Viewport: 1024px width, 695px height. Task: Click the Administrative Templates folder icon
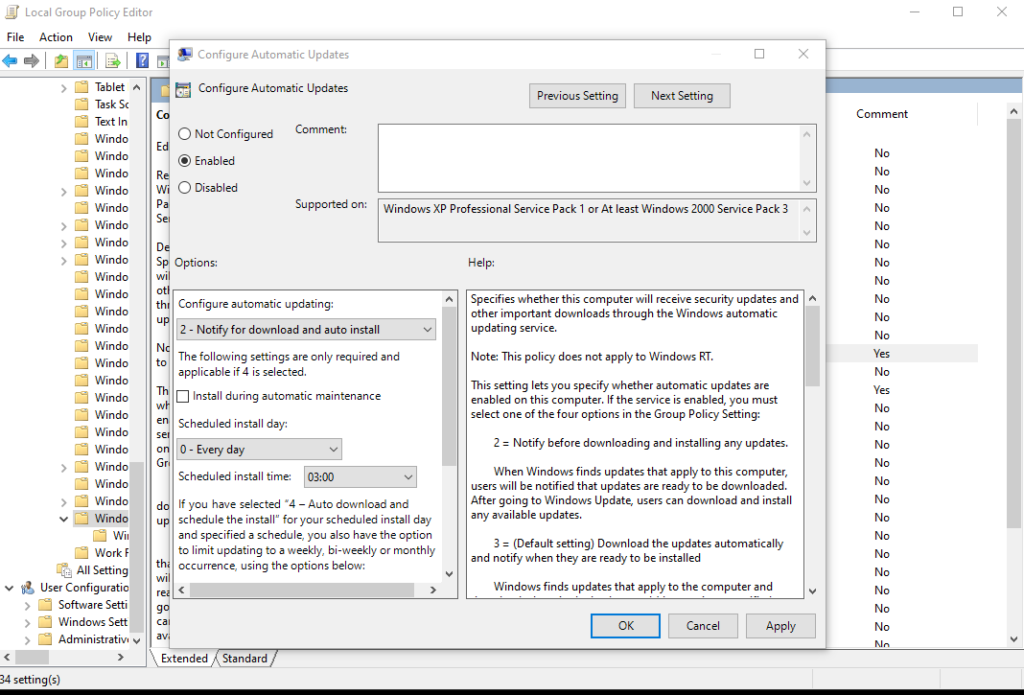coord(45,639)
